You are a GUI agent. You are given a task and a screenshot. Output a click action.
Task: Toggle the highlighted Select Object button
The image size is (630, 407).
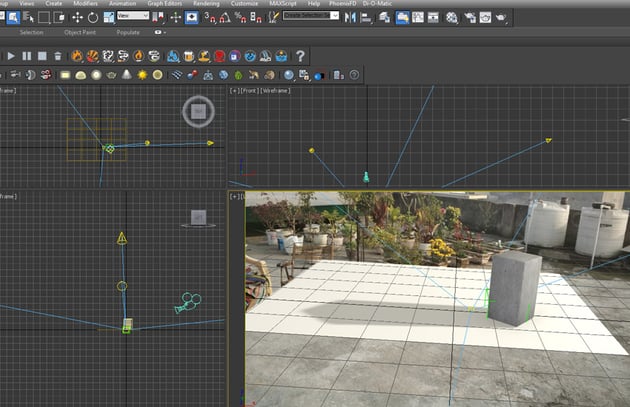click(x=13, y=17)
